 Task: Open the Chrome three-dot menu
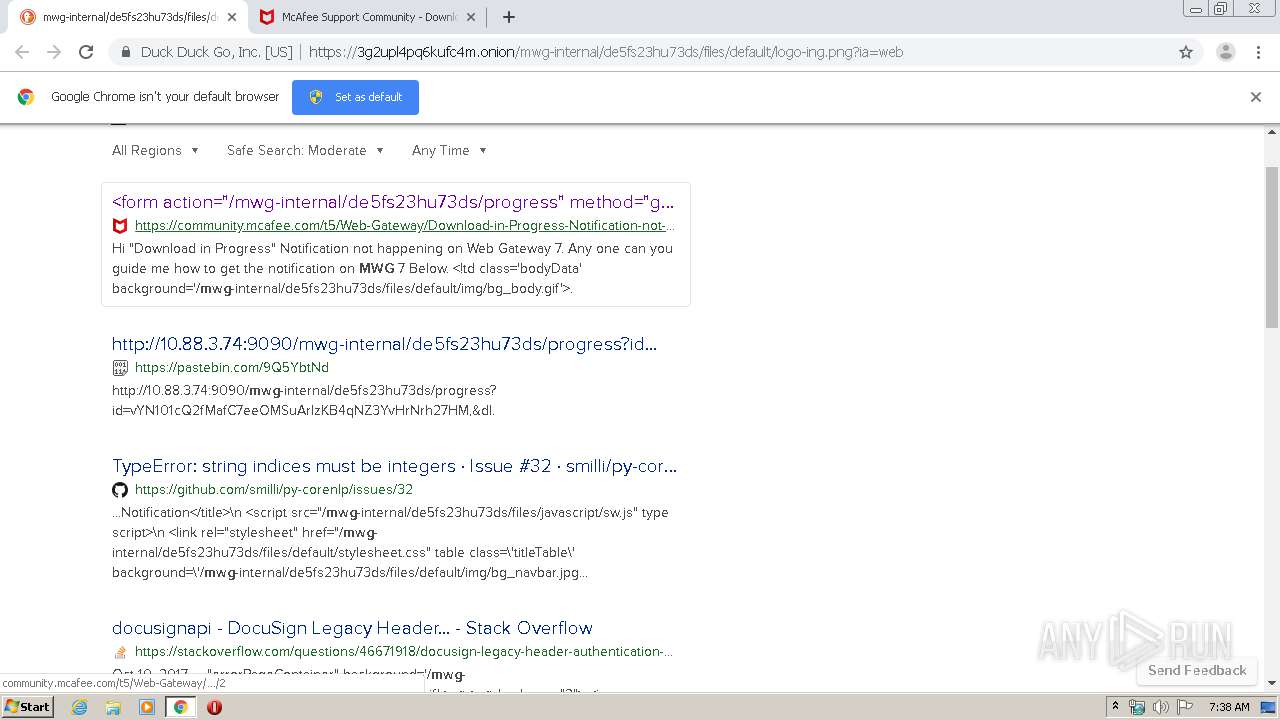click(1258, 52)
